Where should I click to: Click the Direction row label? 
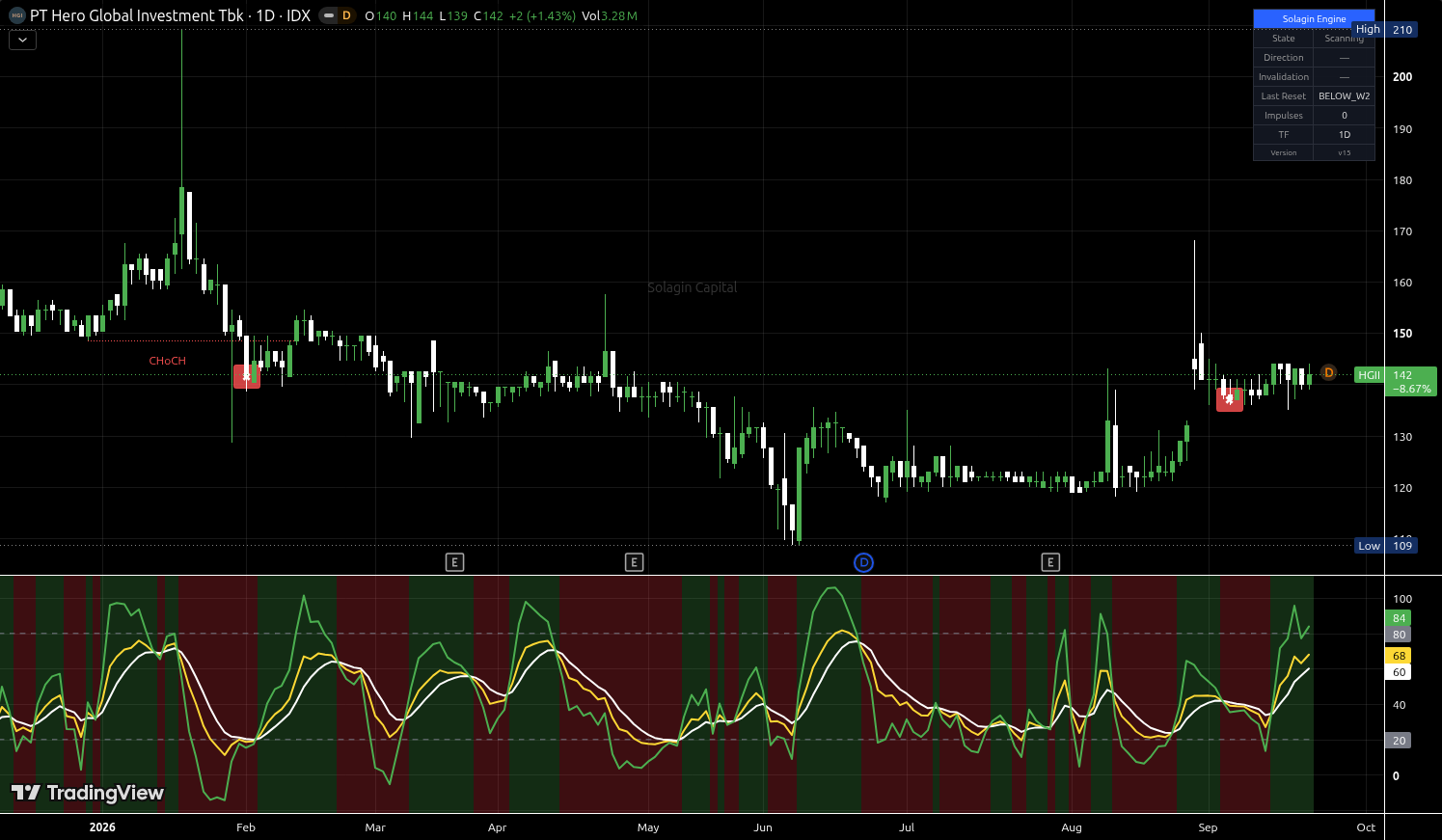(1283, 58)
